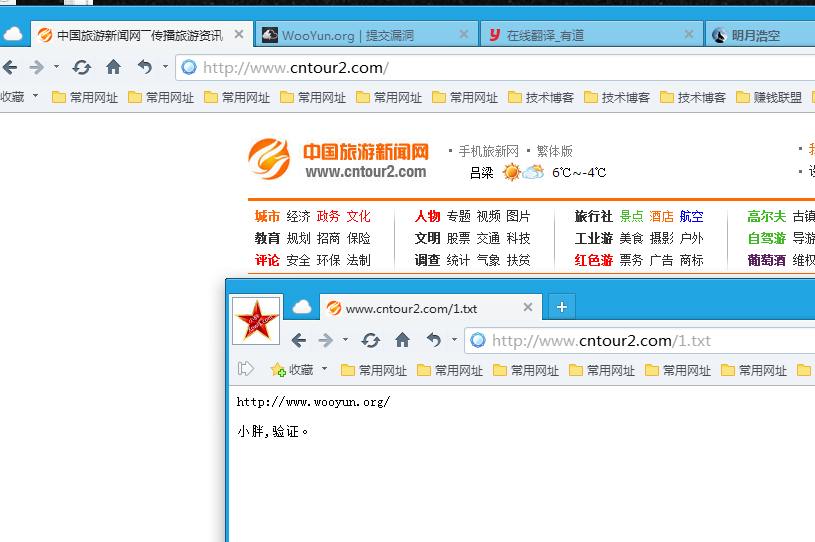
Task: Go home in top browser window
Action: click(113, 67)
